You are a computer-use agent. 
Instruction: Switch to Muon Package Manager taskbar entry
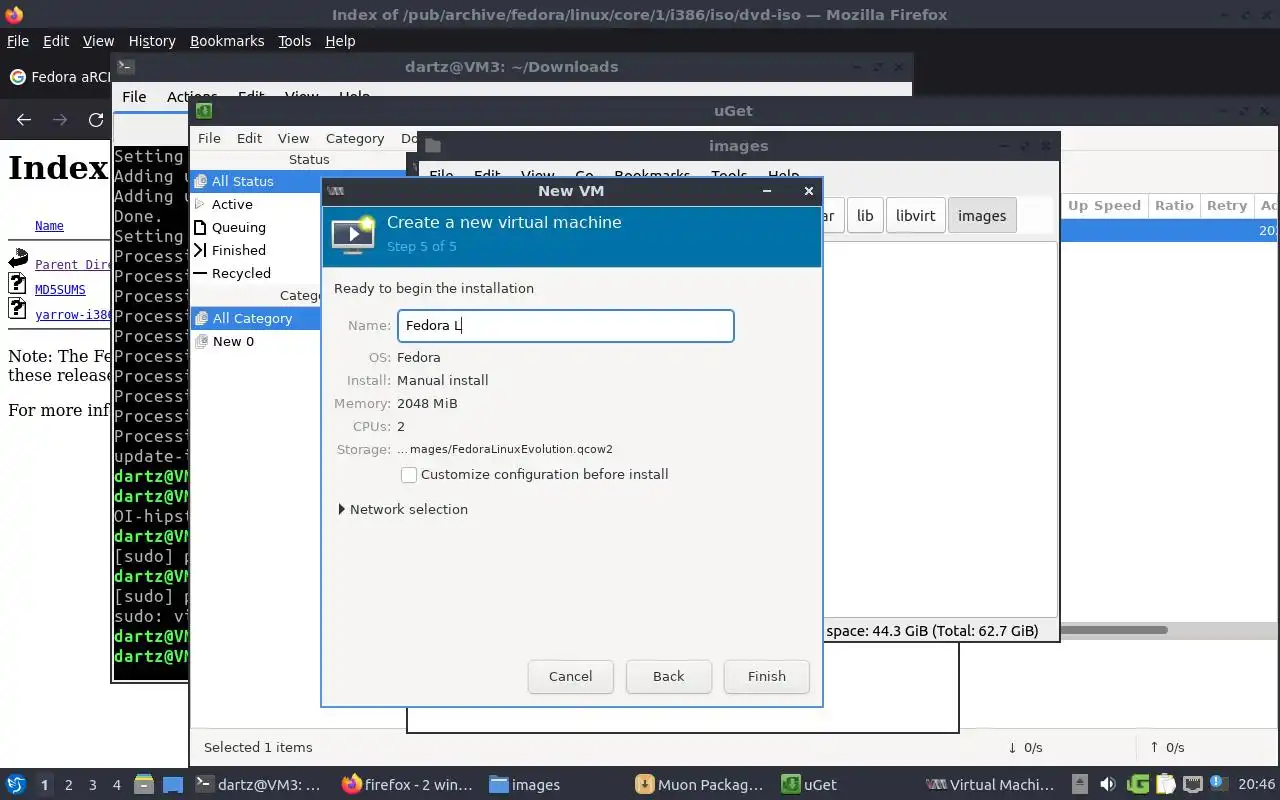(x=701, y=785)
